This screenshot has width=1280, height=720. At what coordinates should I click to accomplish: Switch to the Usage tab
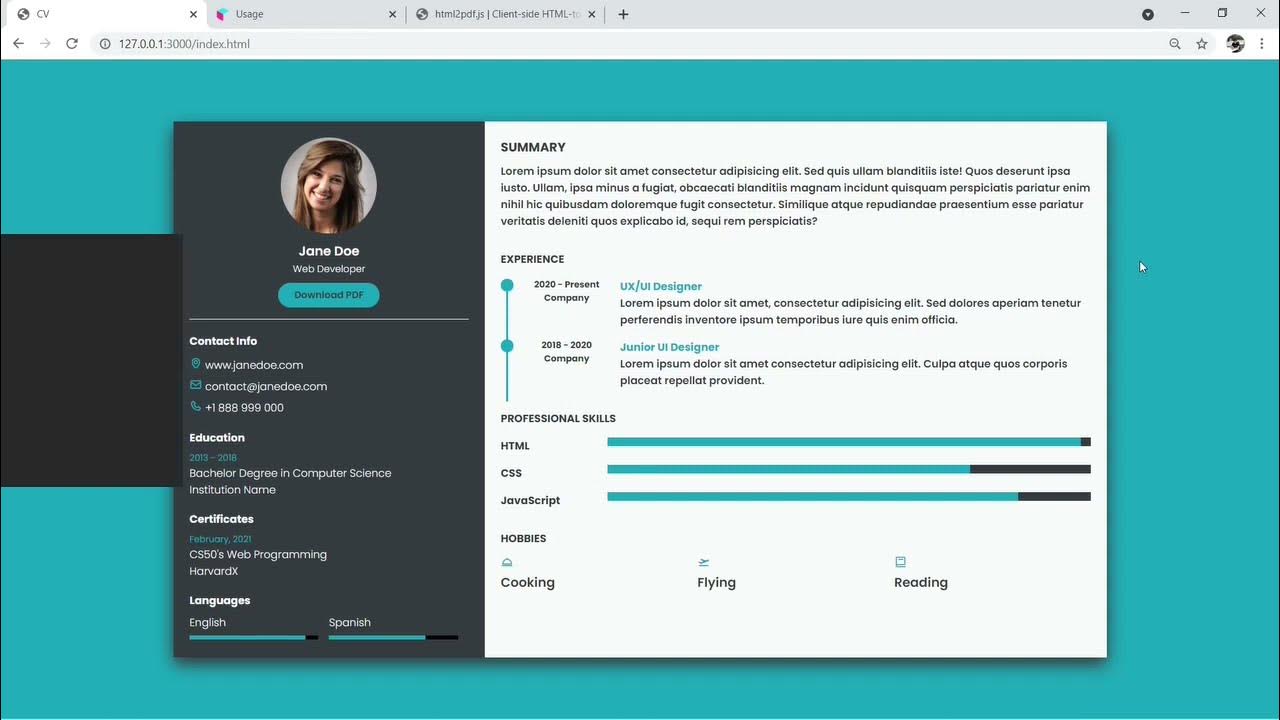305,14
